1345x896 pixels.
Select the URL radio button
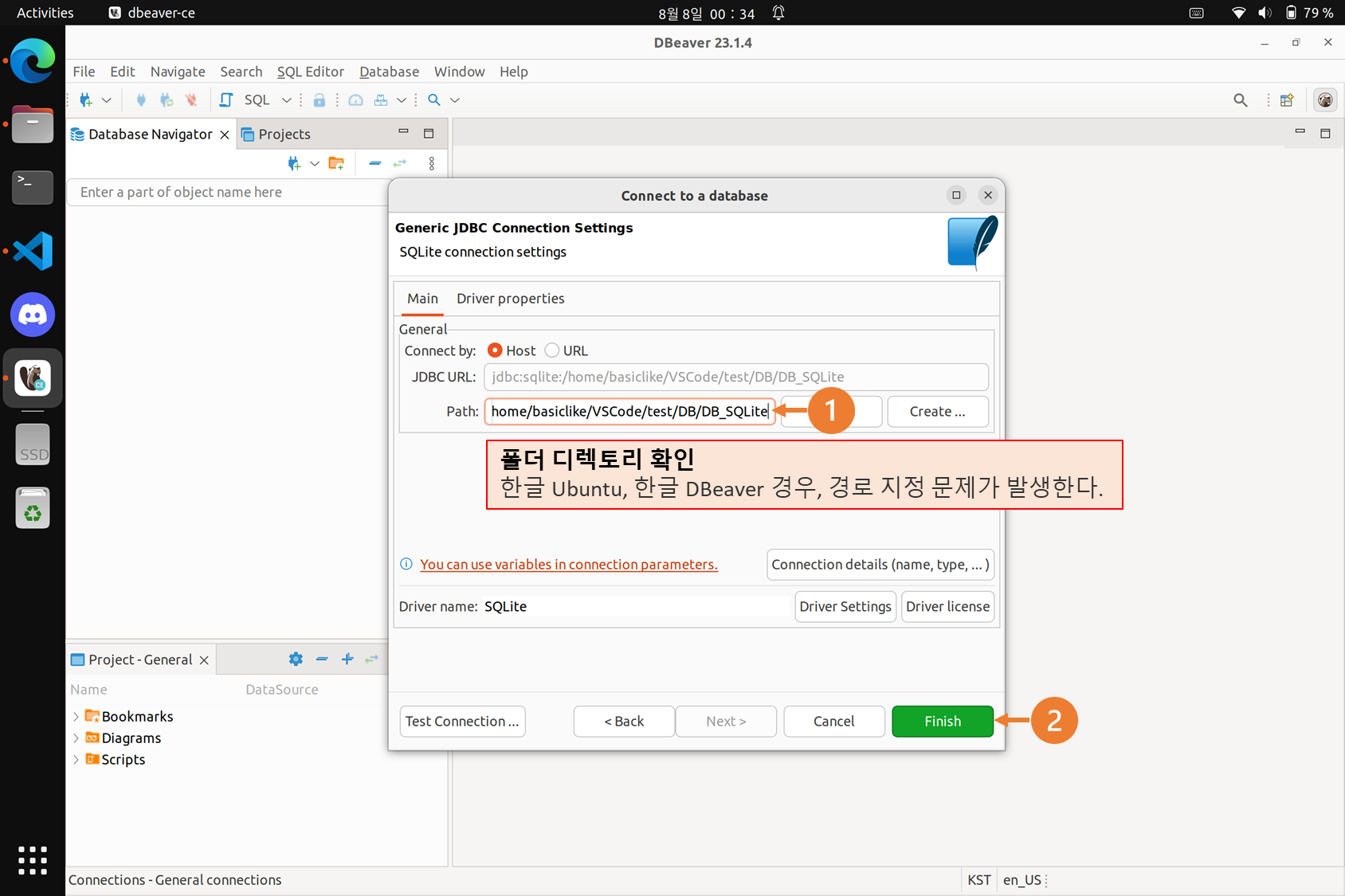tap(551, 350)
